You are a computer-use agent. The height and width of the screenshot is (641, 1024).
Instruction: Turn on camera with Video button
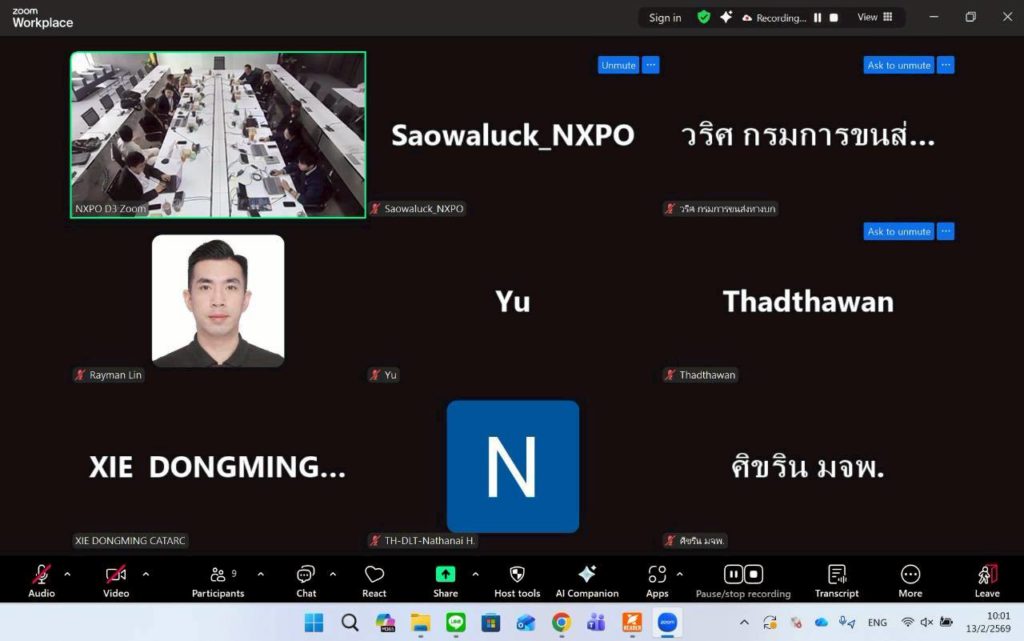[116, 579]
